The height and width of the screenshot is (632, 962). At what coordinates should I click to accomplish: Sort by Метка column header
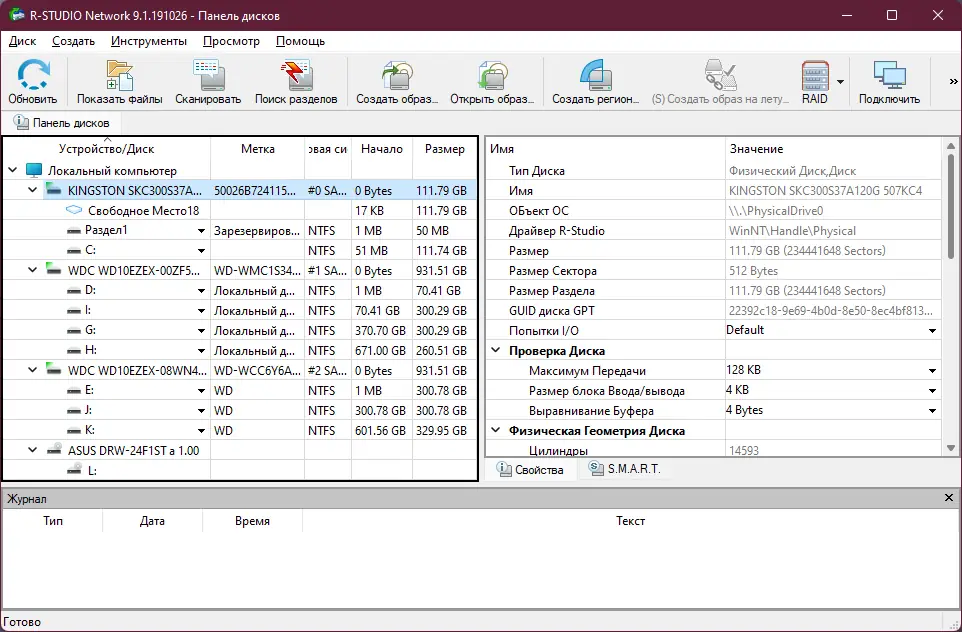coord(258,148)
